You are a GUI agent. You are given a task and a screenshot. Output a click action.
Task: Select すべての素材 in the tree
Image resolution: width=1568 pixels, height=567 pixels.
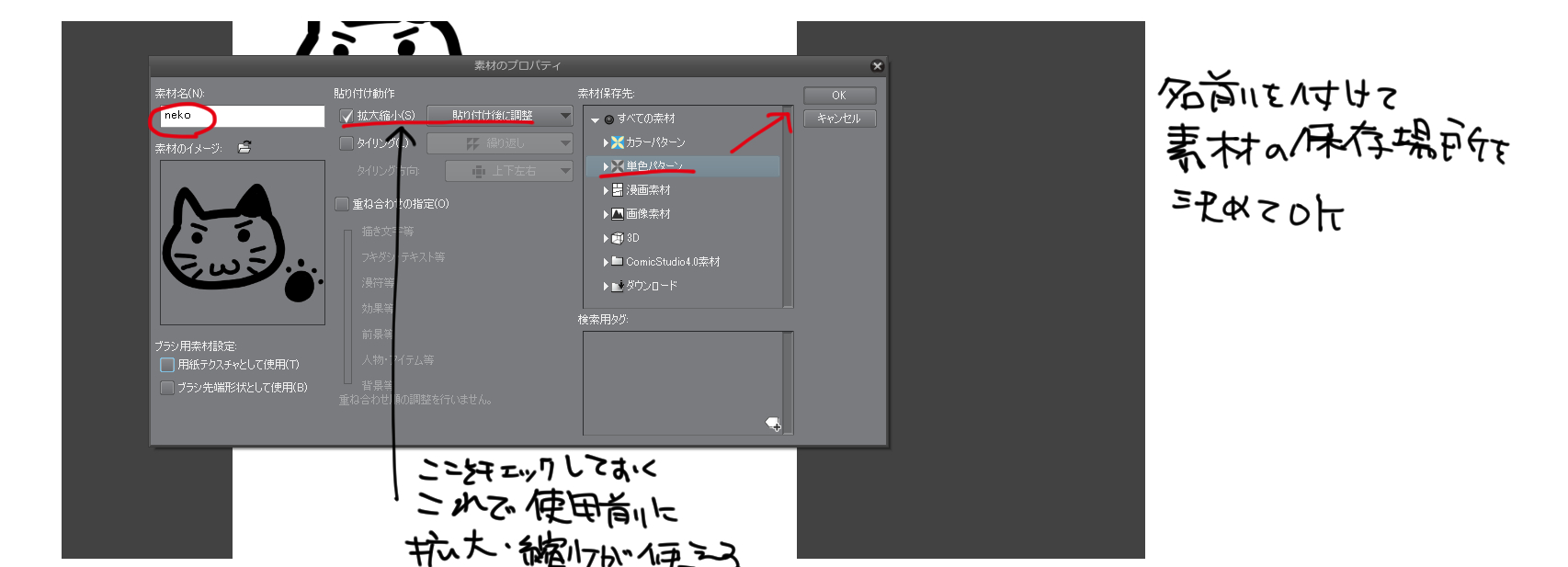(646, 119)
